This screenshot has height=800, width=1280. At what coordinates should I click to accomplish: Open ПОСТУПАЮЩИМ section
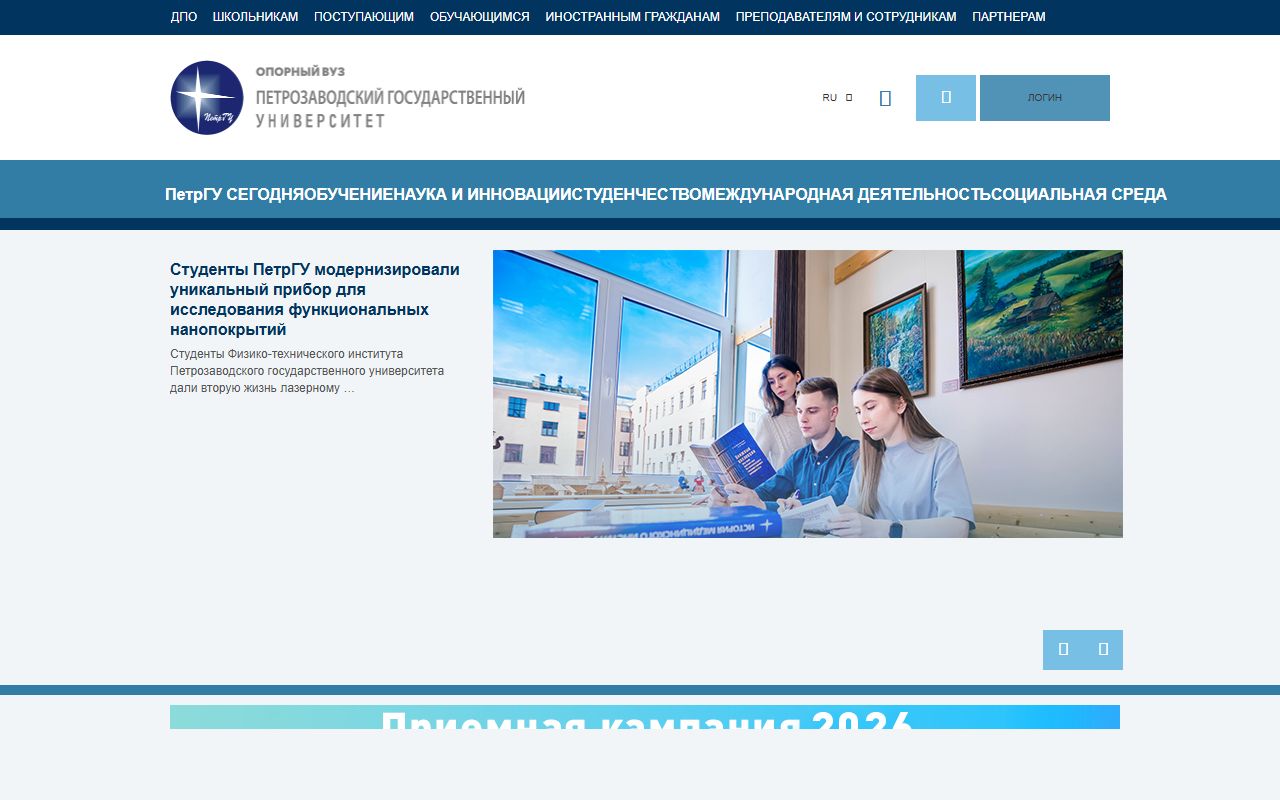pos(364,17)
